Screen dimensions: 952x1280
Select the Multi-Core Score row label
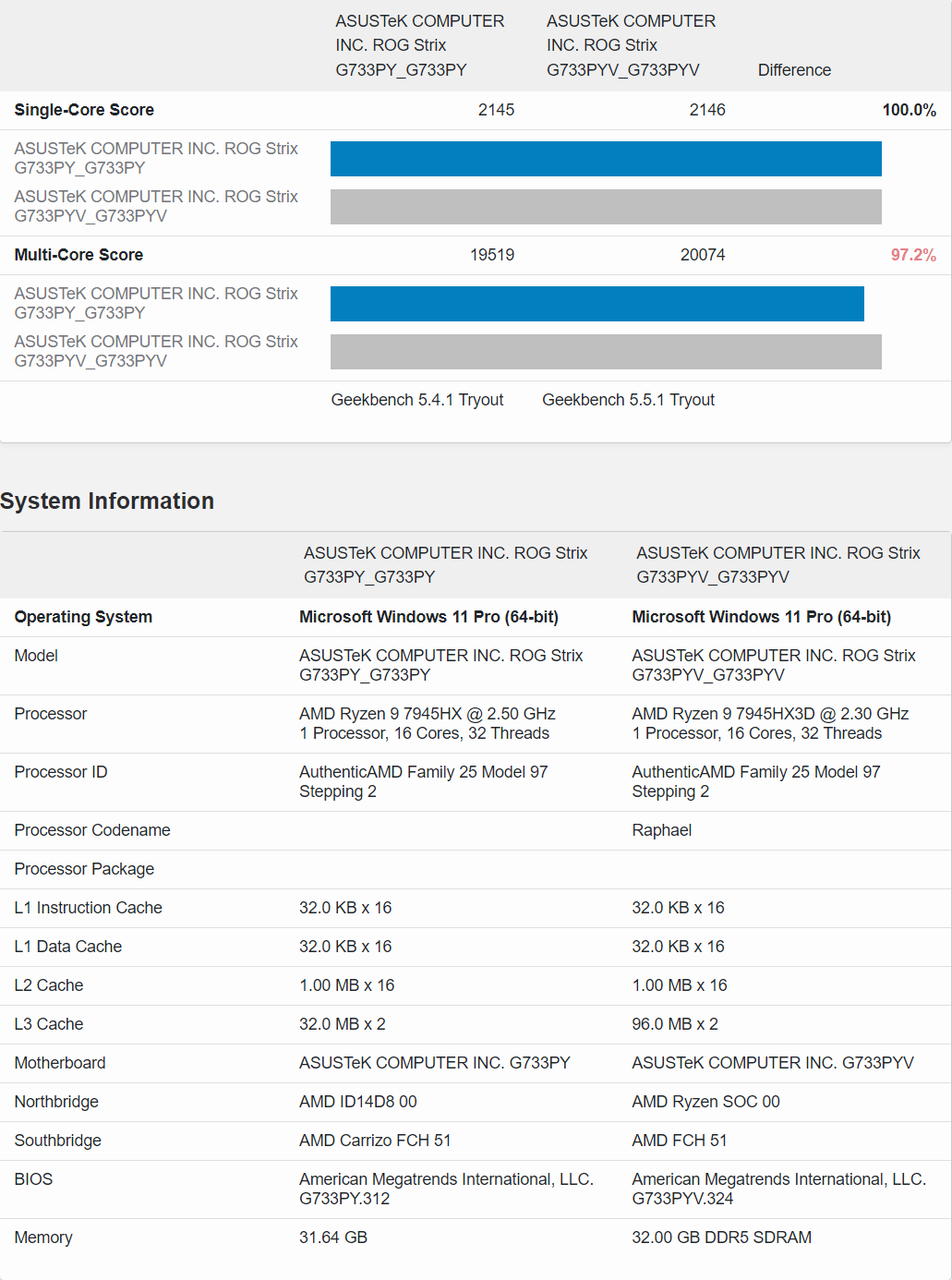coord(78,255)
